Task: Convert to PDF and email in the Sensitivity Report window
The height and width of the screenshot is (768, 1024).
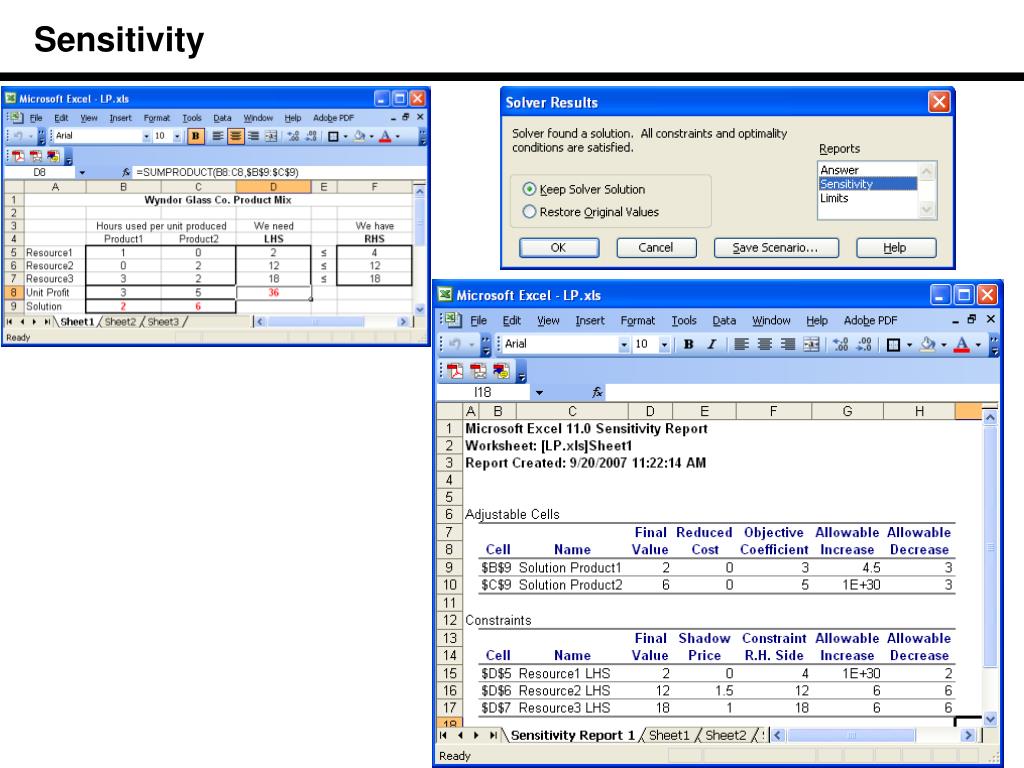Action: (x=478, y=371)
